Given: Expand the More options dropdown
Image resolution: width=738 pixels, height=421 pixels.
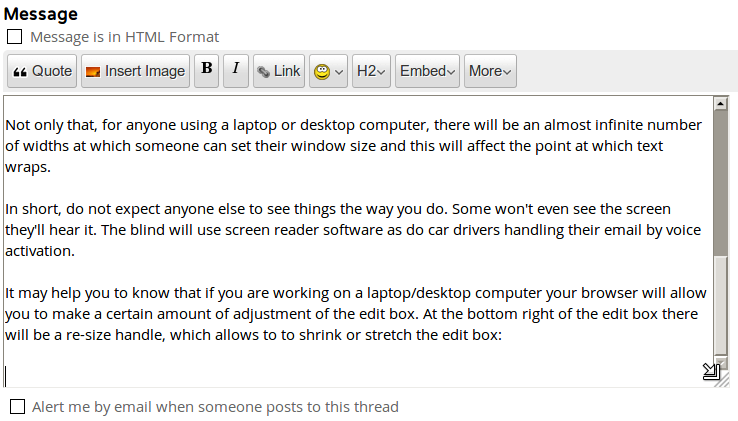Looking at the screenshot, I should click(x=490, y=71).
